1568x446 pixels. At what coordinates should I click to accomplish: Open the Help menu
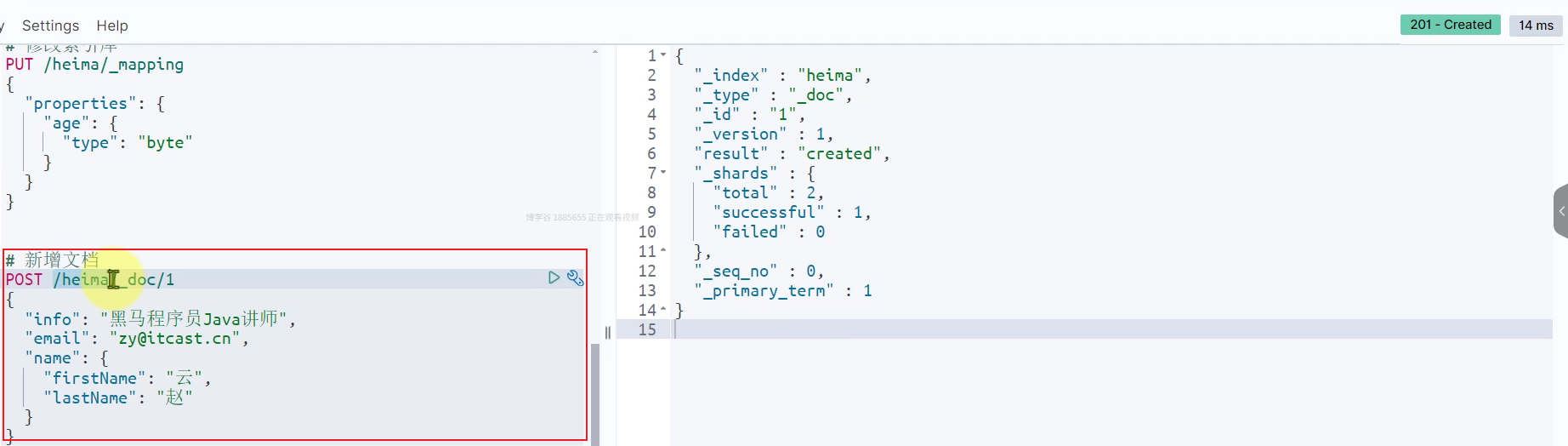(112, 26)
